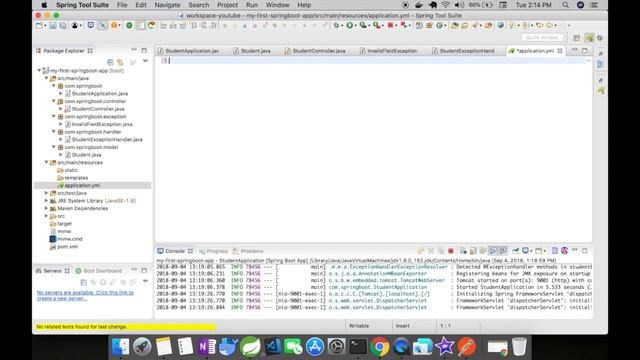Expand StudentController.java in the tree
The height and width of the screenshot is (360, 640).
[x=61, y=109]
